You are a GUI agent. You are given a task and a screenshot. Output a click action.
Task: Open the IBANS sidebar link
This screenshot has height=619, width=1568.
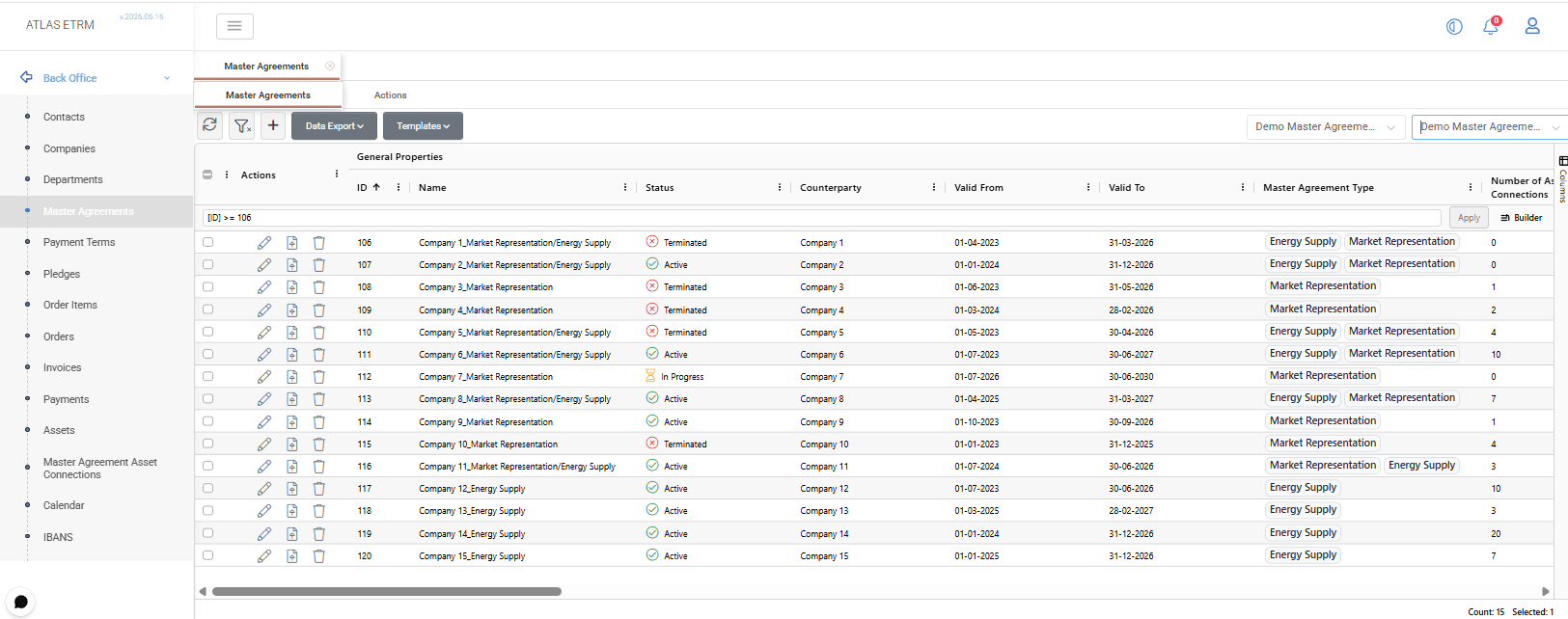[x=58, y=537]
